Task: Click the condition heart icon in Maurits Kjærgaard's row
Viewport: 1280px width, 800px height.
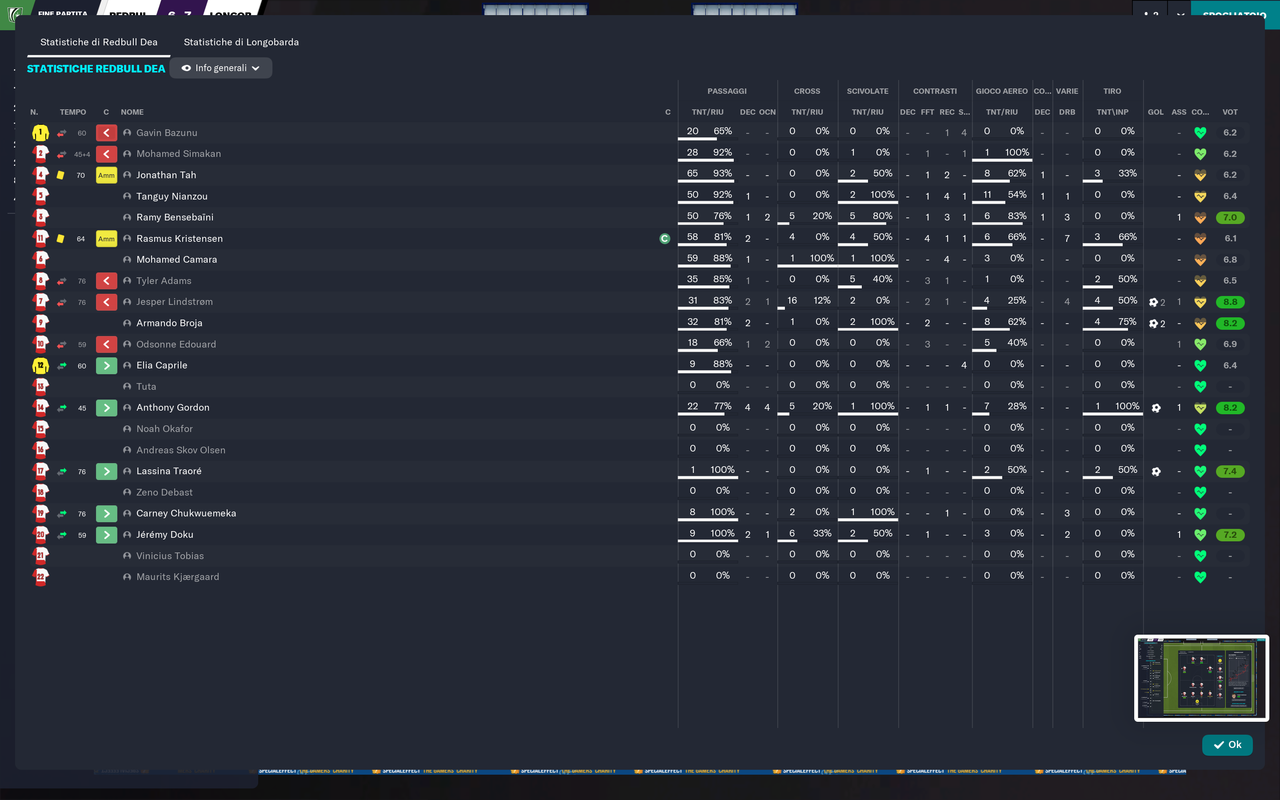Action: coord(1200,577)
